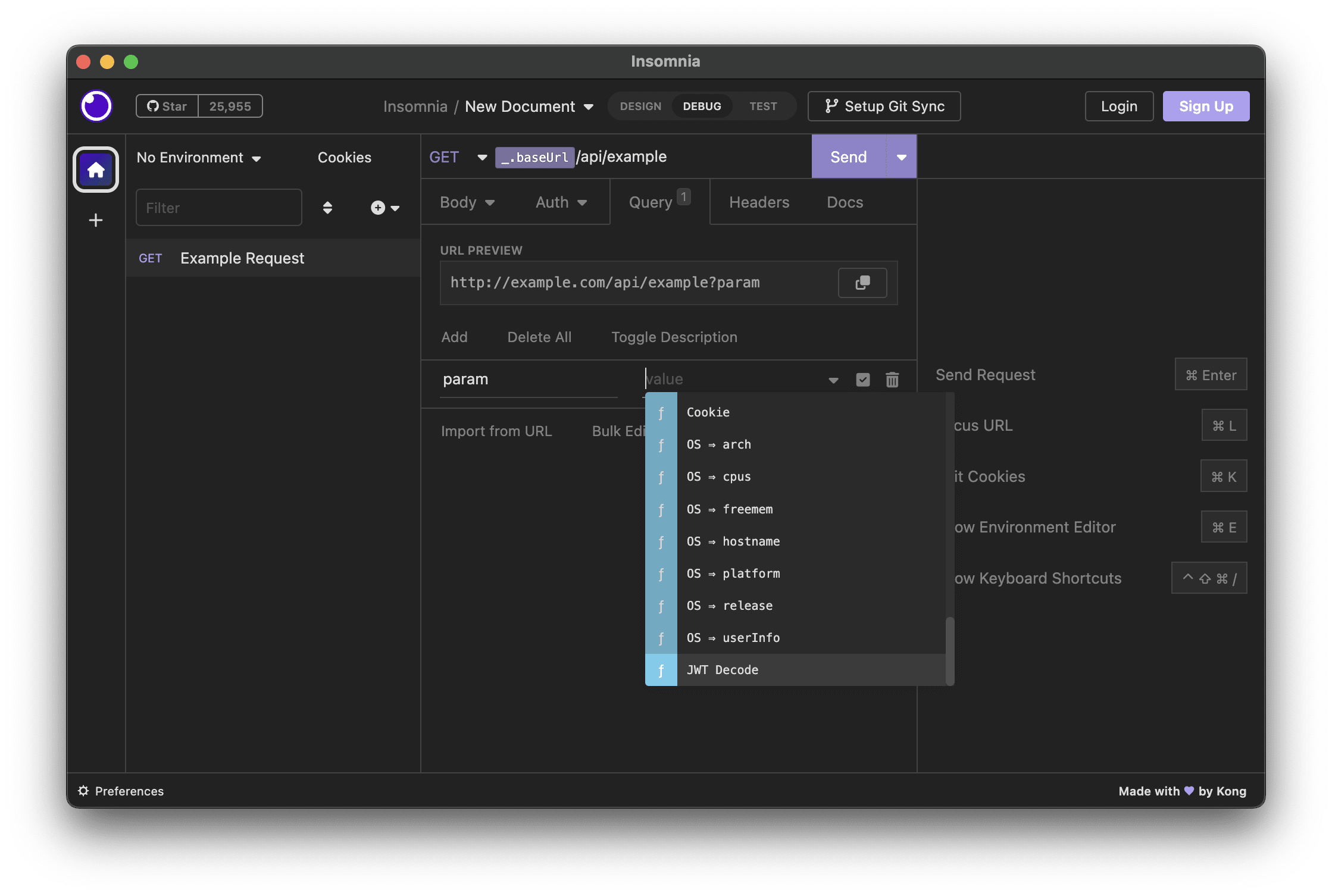
Task: Open the Headers tab
Action: click(x=759, y=202)
